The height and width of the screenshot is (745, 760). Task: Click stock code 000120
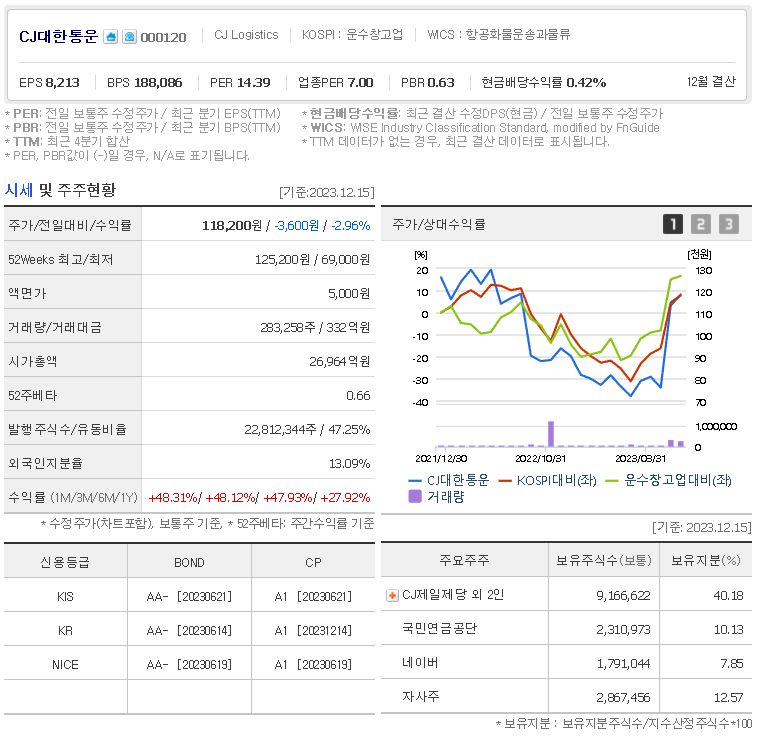(163, 37)
